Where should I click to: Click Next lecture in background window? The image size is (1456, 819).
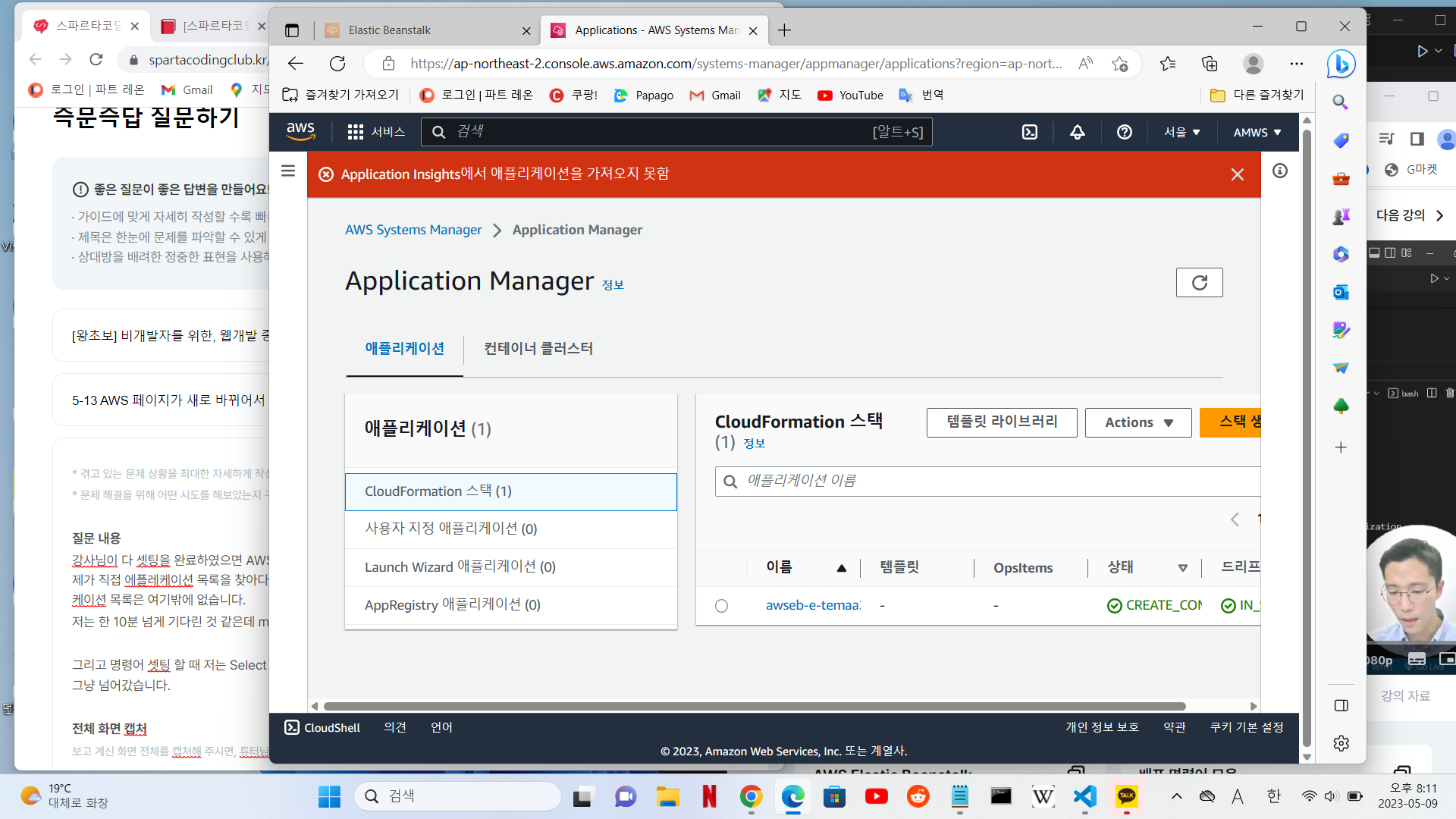pos(1410,215)
